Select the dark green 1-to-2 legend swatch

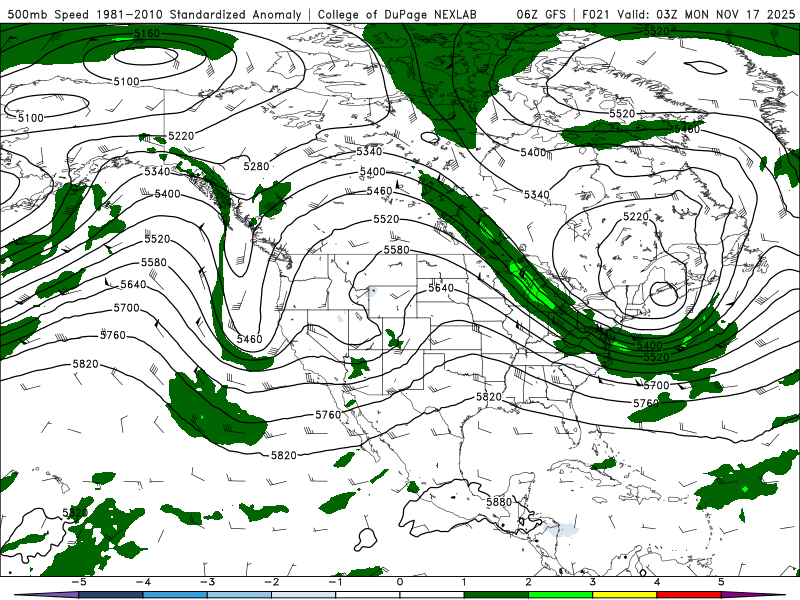496,595
